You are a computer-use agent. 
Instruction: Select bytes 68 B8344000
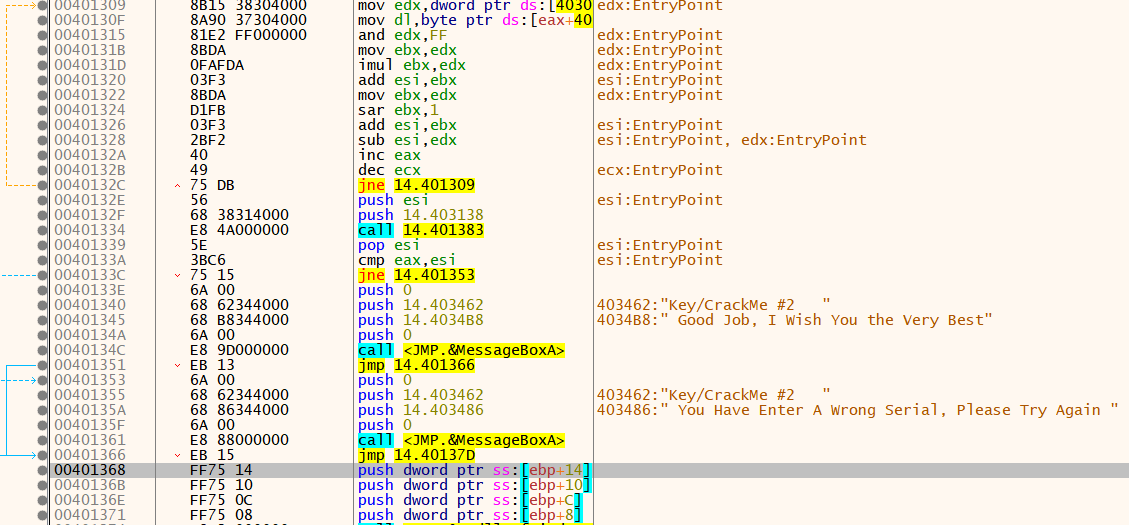point(239,320)
